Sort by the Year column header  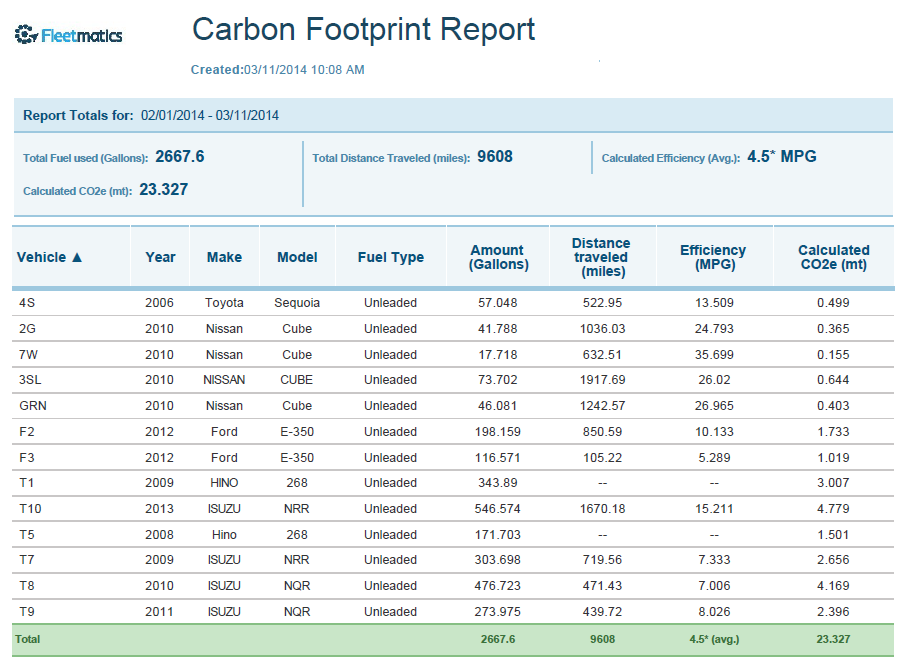[160, 257]
